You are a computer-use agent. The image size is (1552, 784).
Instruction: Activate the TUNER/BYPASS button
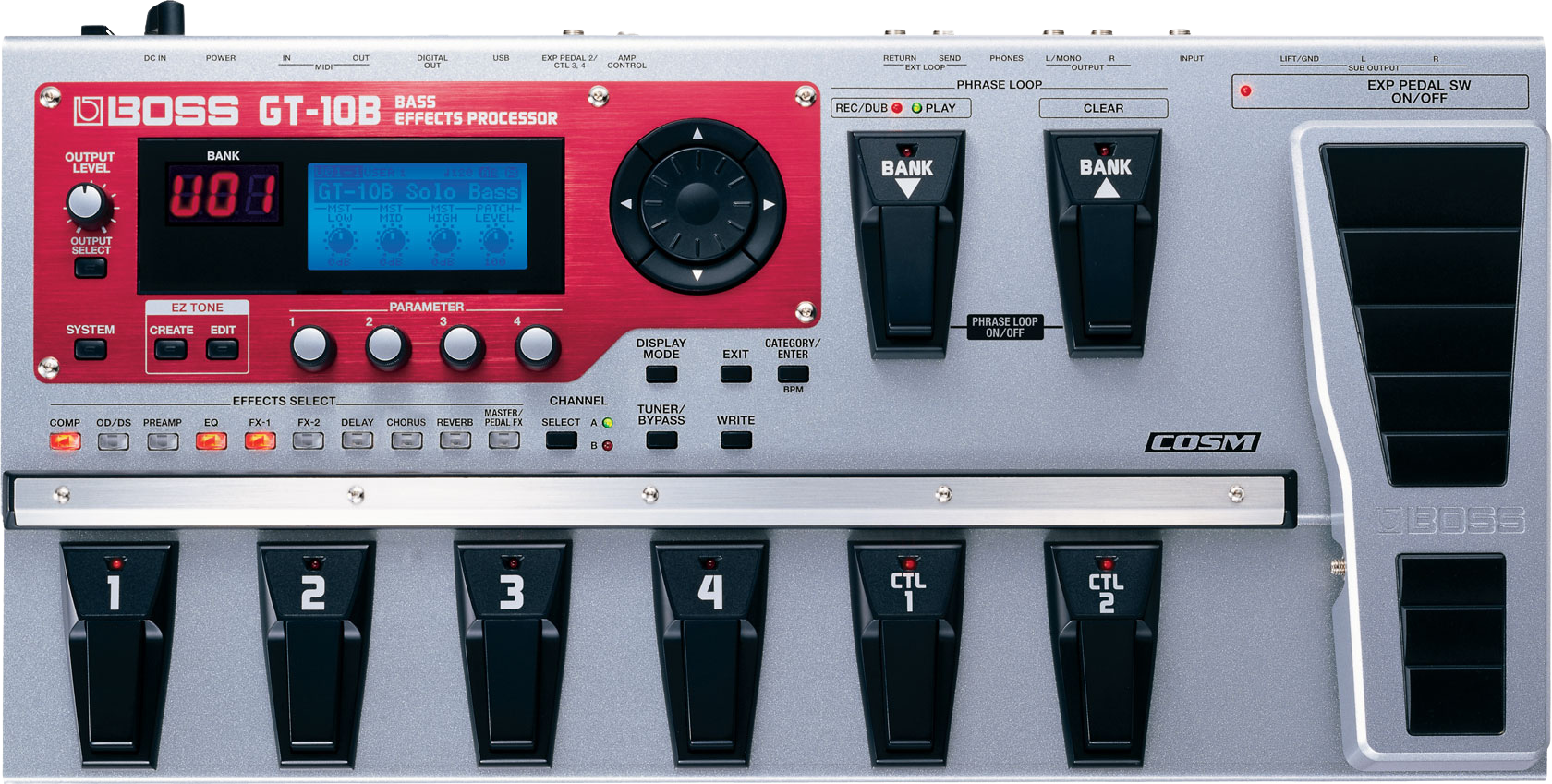661,440
